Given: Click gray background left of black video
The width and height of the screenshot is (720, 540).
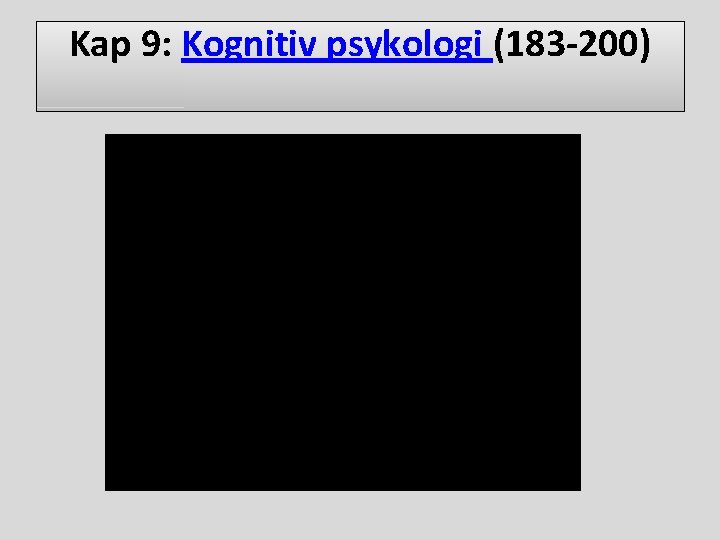Looking at the screenshot, I should [52, 312].
